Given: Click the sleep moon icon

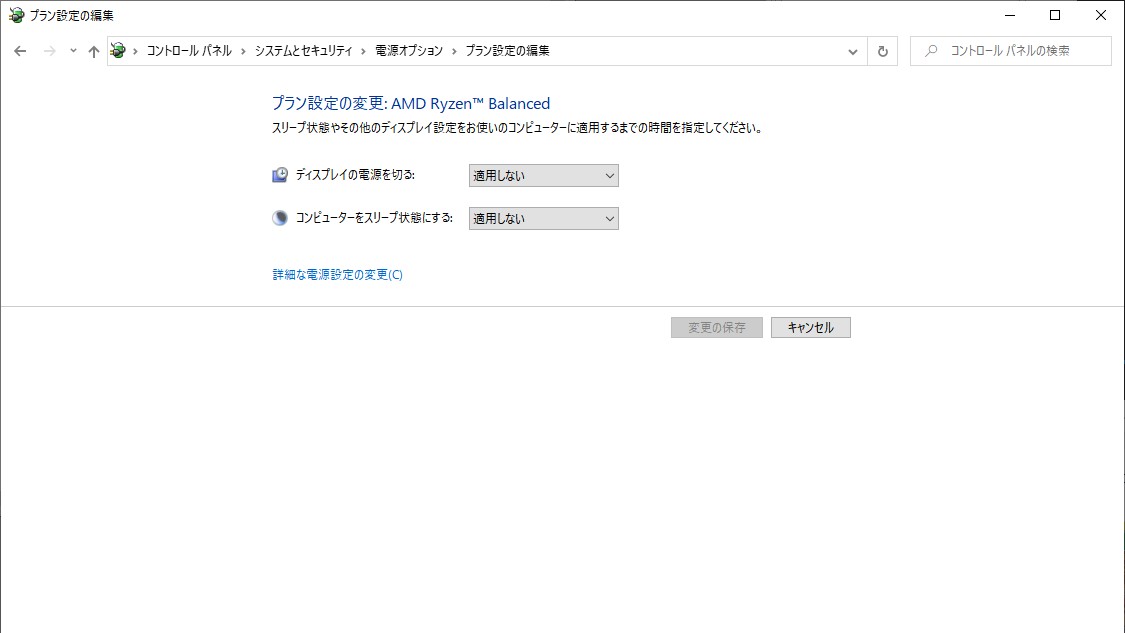Looking at the screenshot, I should (x=279, y=217).
